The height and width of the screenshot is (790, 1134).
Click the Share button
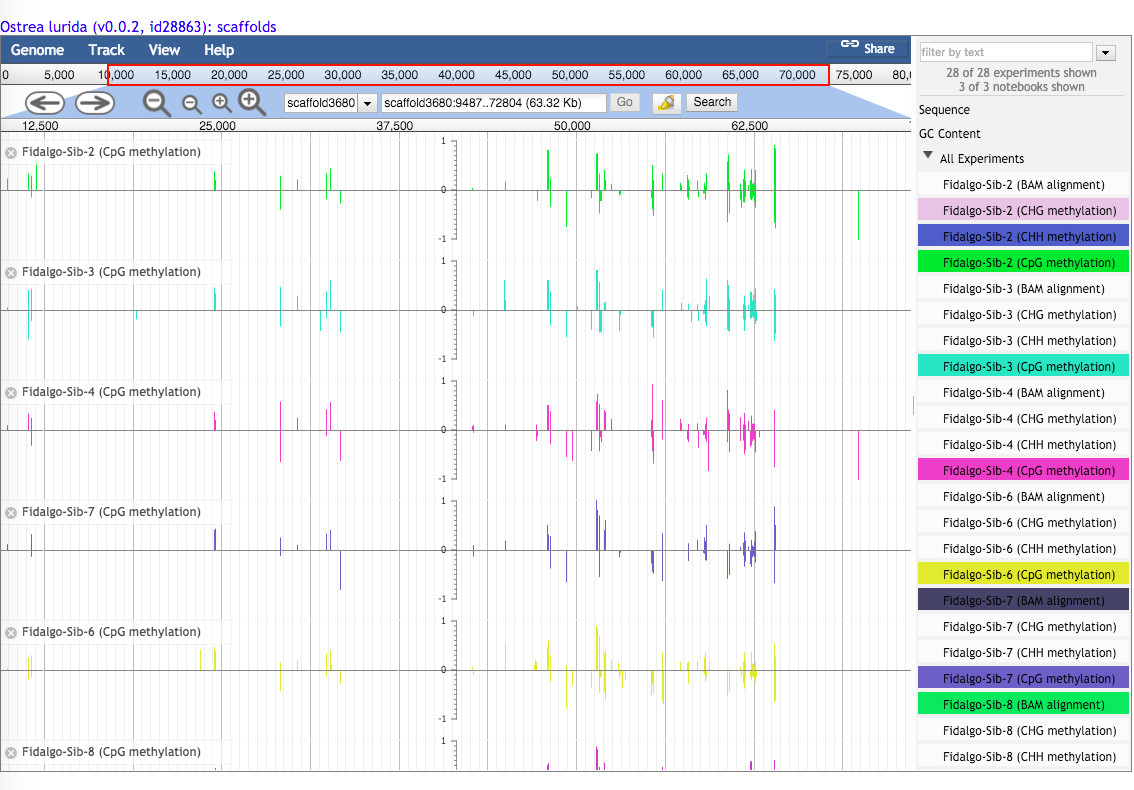coord(868,48)
